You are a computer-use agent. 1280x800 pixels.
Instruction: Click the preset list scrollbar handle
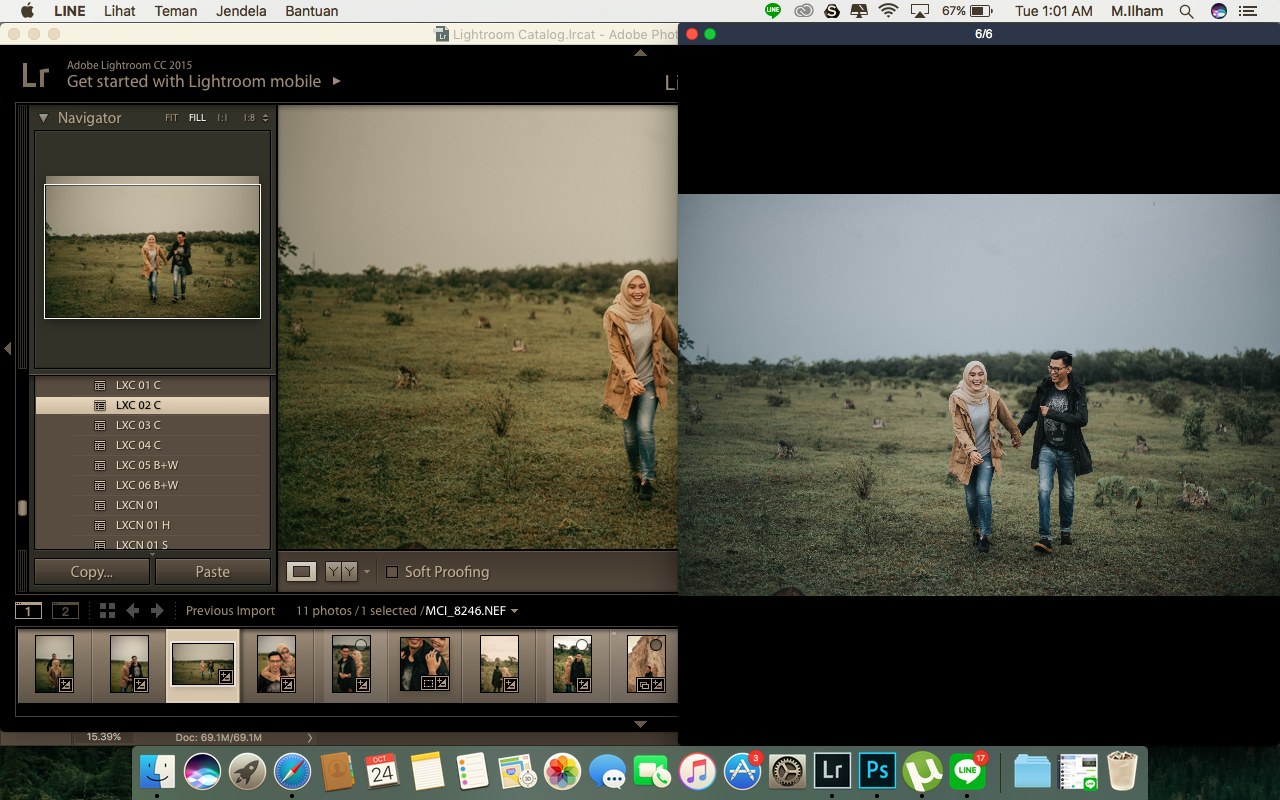pyautogui.click(x=22, y=508)
